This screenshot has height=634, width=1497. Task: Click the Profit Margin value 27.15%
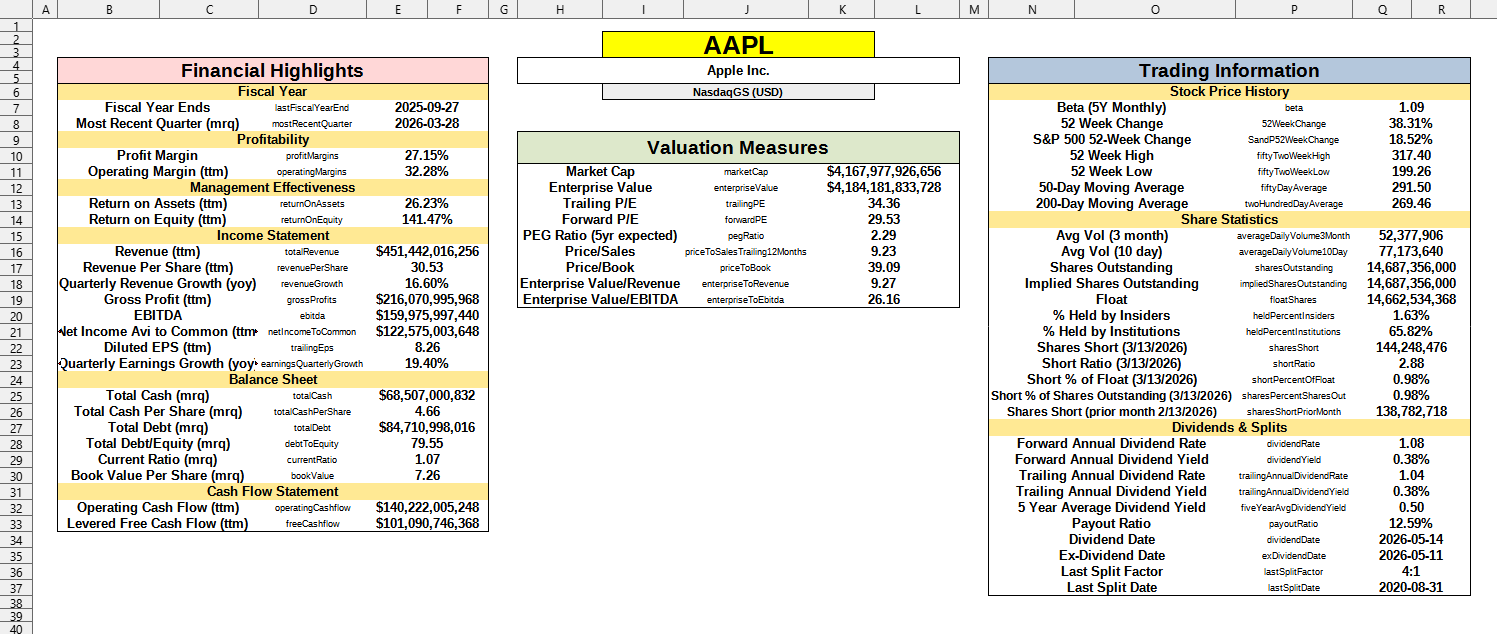click(427, 155)
